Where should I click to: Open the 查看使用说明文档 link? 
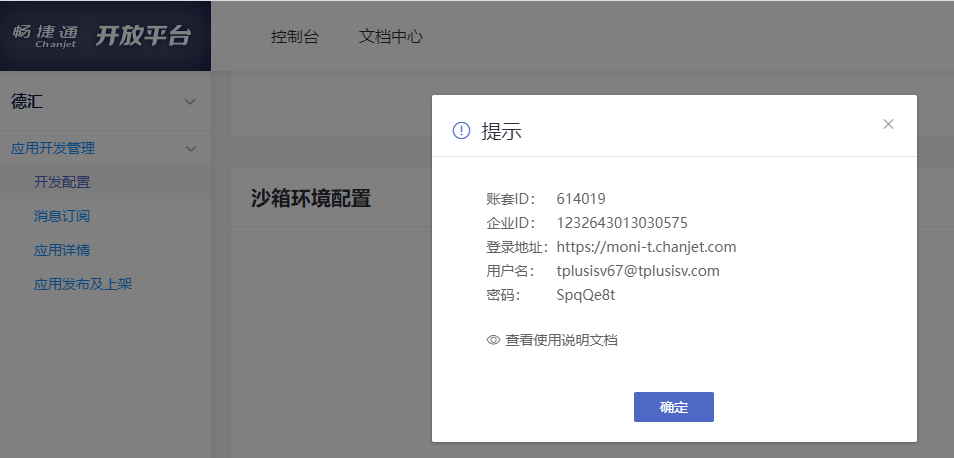tap(561, 340)
